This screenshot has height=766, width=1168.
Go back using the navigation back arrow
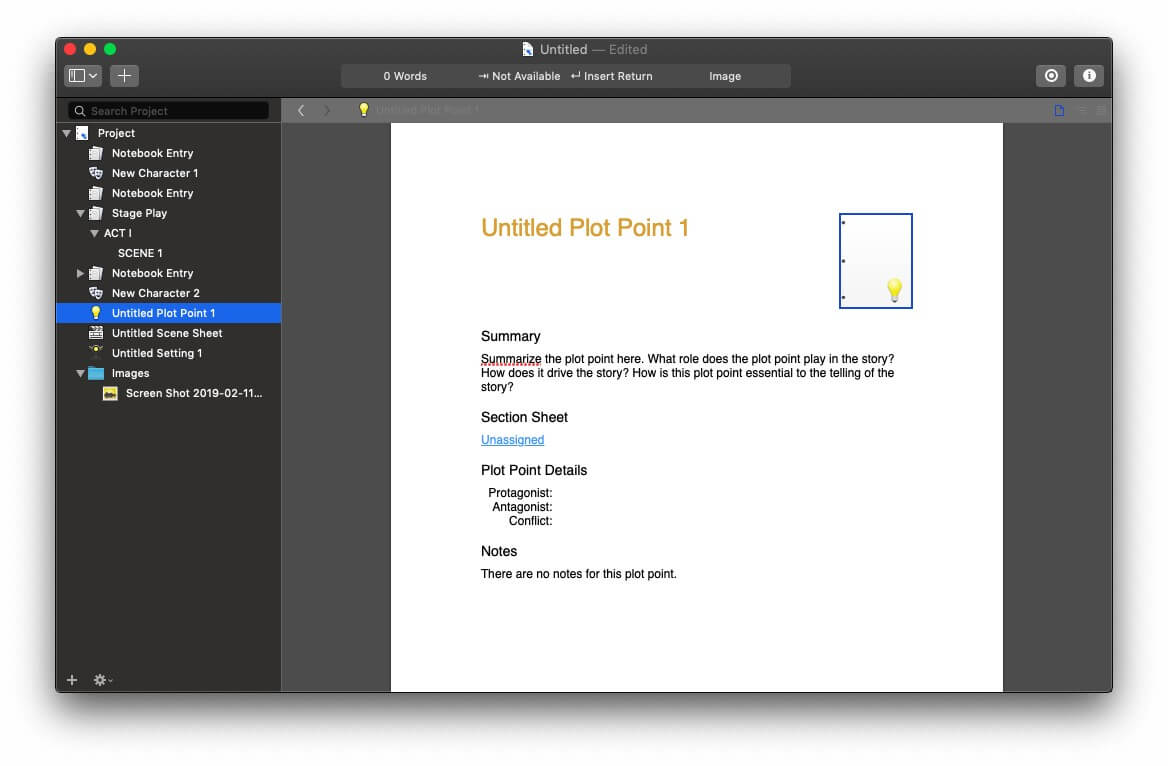click(x=301, y=110)
